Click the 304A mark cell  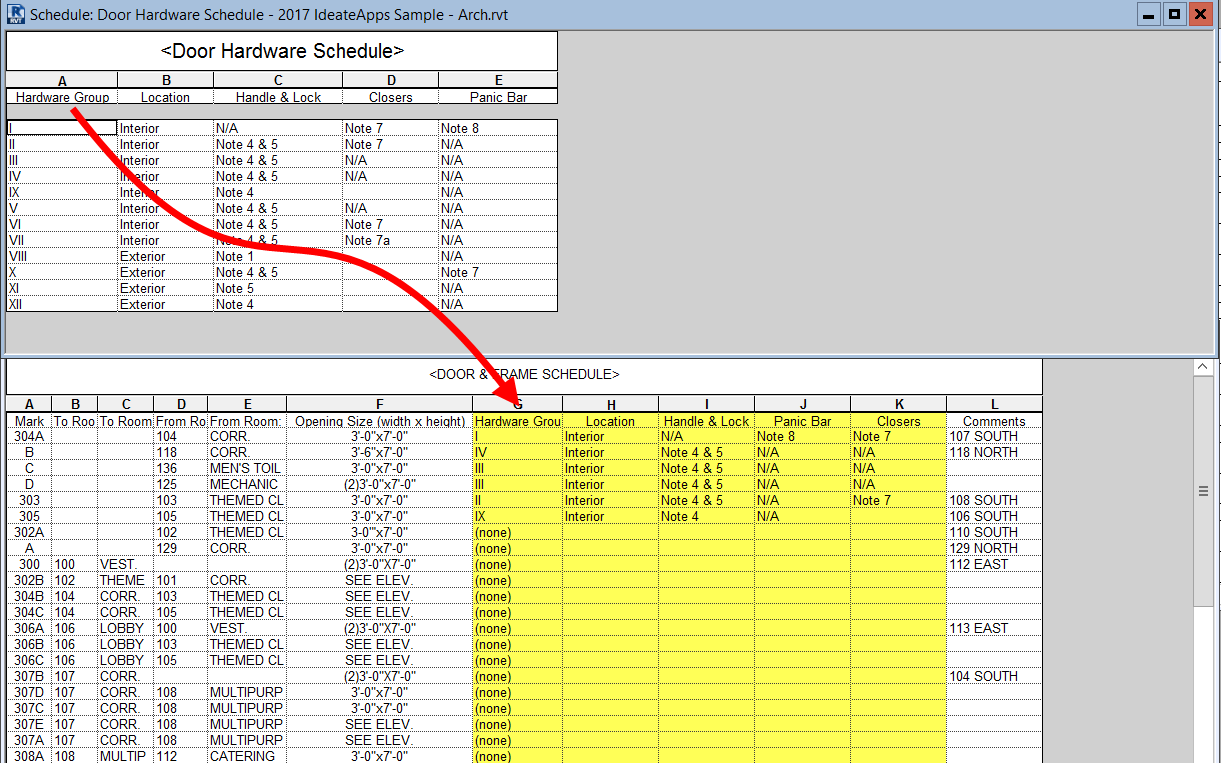point(29,436)
